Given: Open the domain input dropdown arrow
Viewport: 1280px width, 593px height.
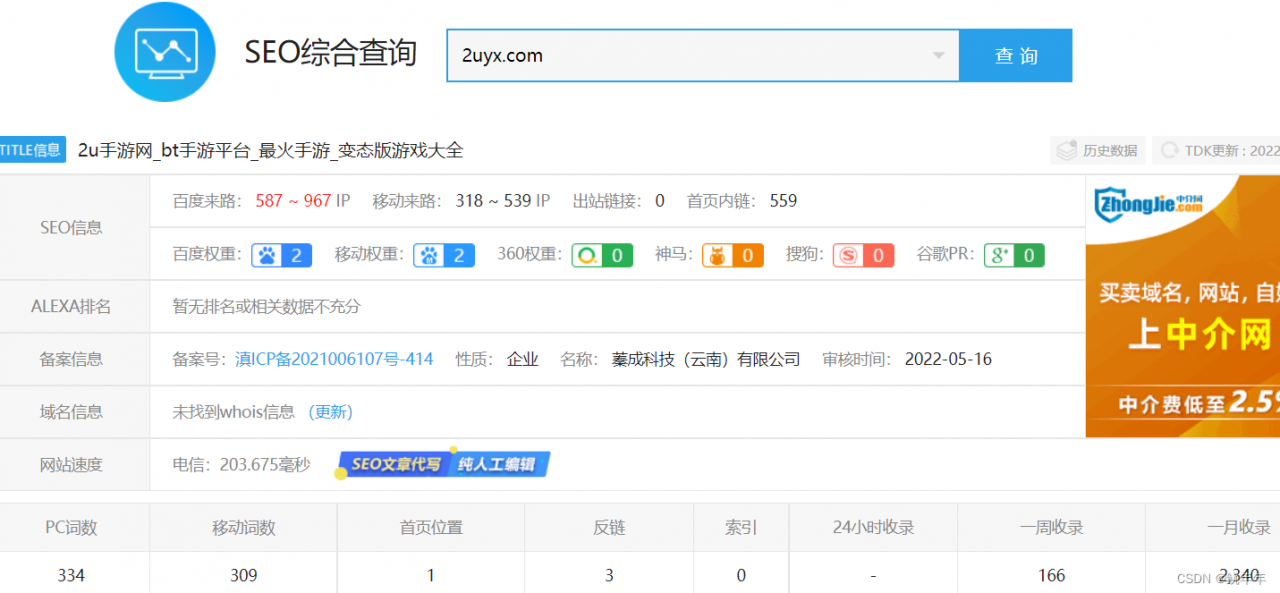Looking at the screenshot, I should (x=938, y=55).
